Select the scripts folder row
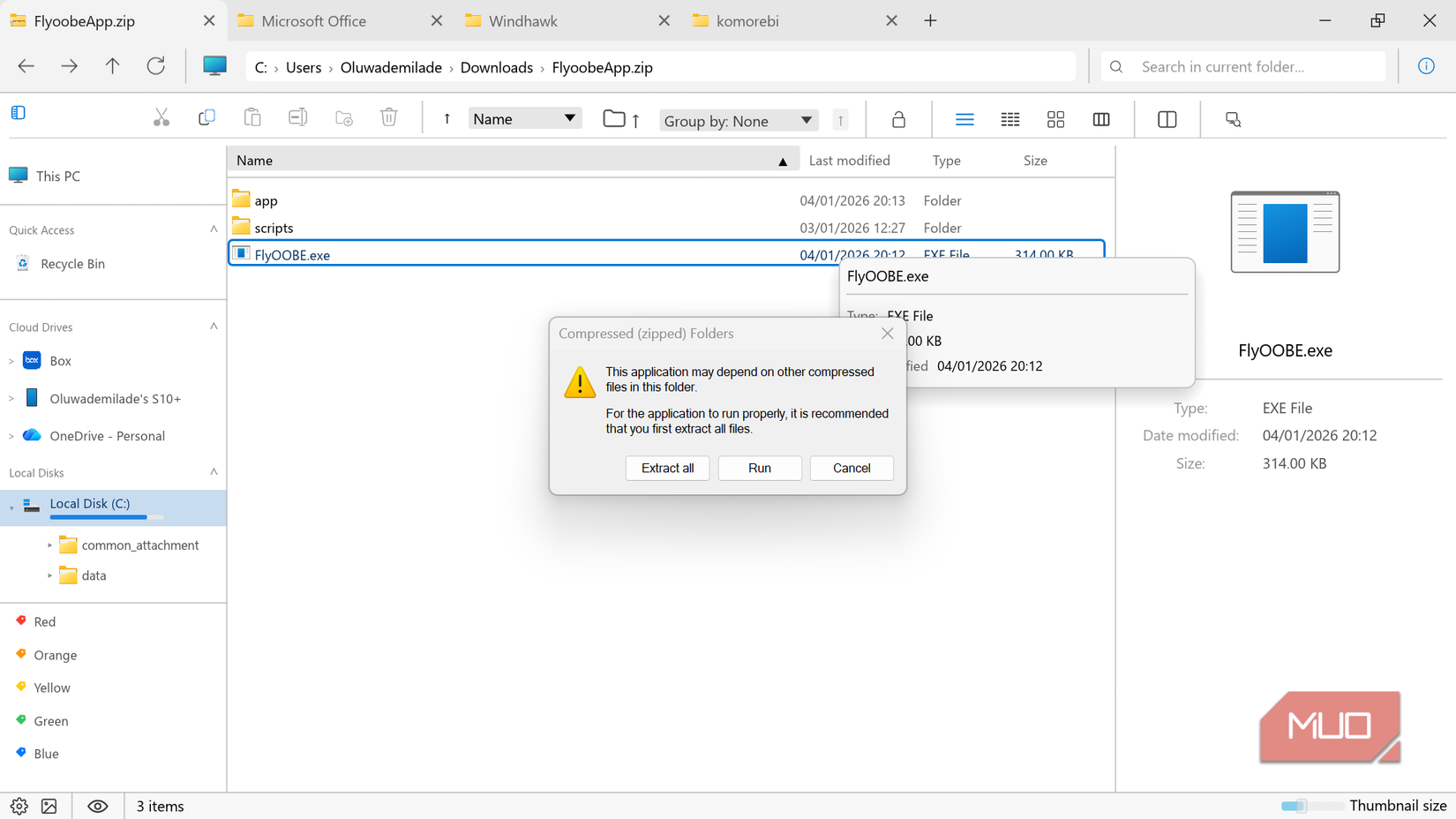The width and height of the screenshot is (1456, 819). (x=666, y=228)
